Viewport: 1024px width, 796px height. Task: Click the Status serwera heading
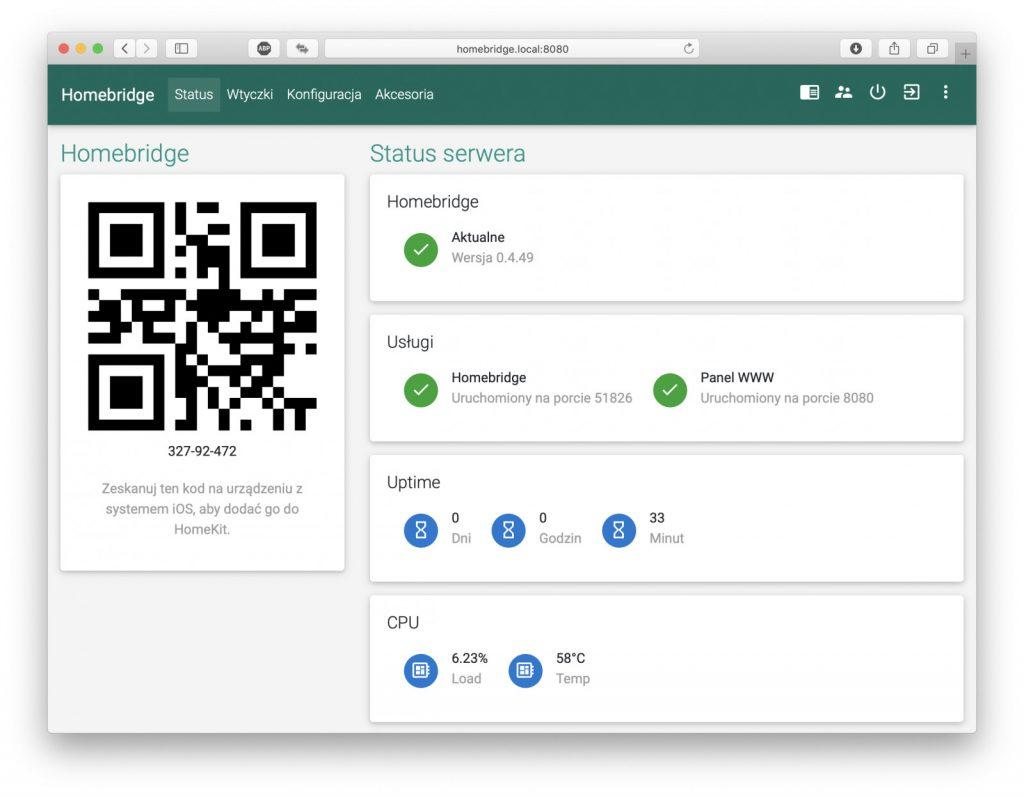pyautogui.click(x=447, y=153)
